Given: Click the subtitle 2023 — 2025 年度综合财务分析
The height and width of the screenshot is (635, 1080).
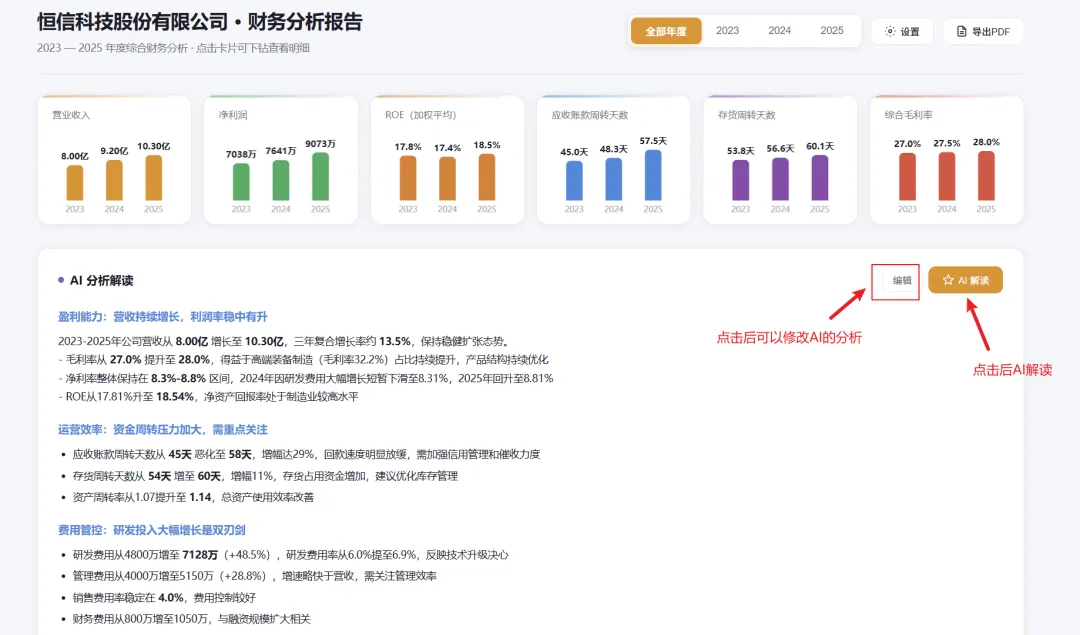Looking at the screenshot, I should 112,48.
